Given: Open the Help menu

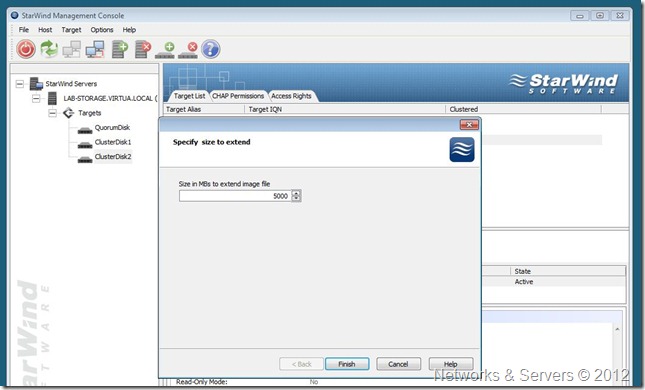Looking at the screenshot, I should (x=129, y=30).
